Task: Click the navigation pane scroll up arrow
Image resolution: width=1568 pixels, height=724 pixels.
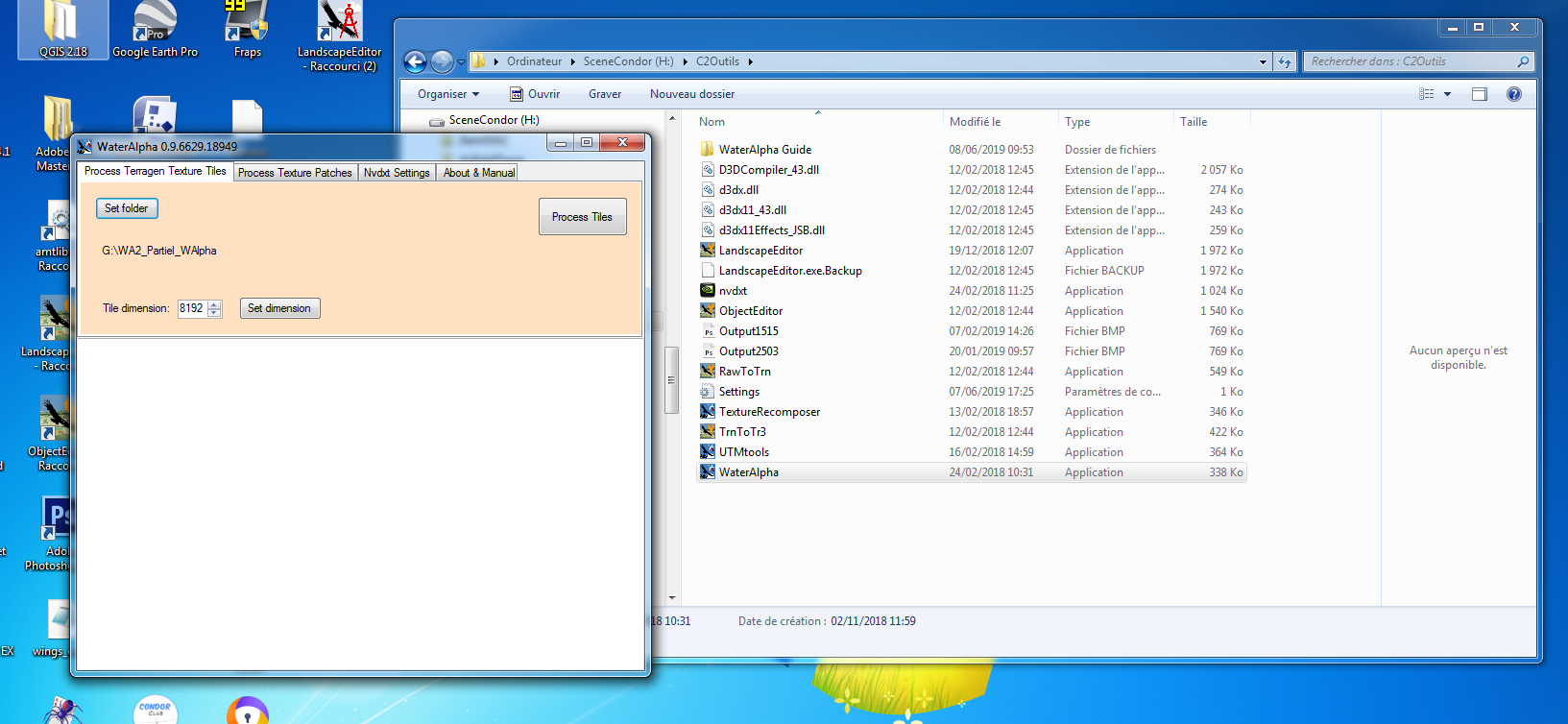Action: pos(671,119)
